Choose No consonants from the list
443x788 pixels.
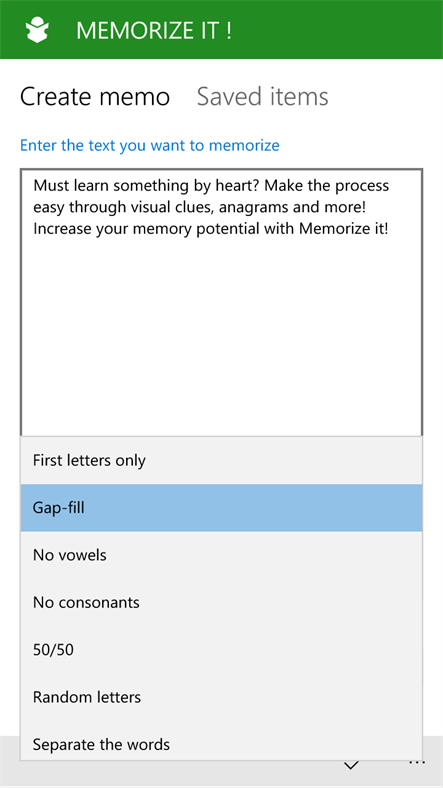pos(221,602)
